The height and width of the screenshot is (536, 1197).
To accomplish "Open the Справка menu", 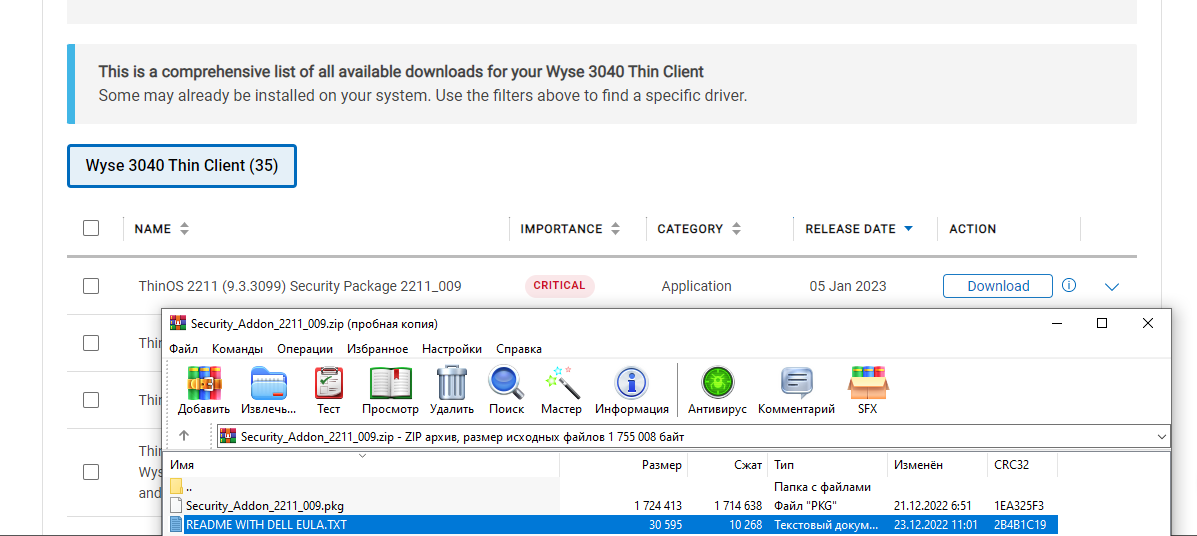I will click(x=519, y=349).
